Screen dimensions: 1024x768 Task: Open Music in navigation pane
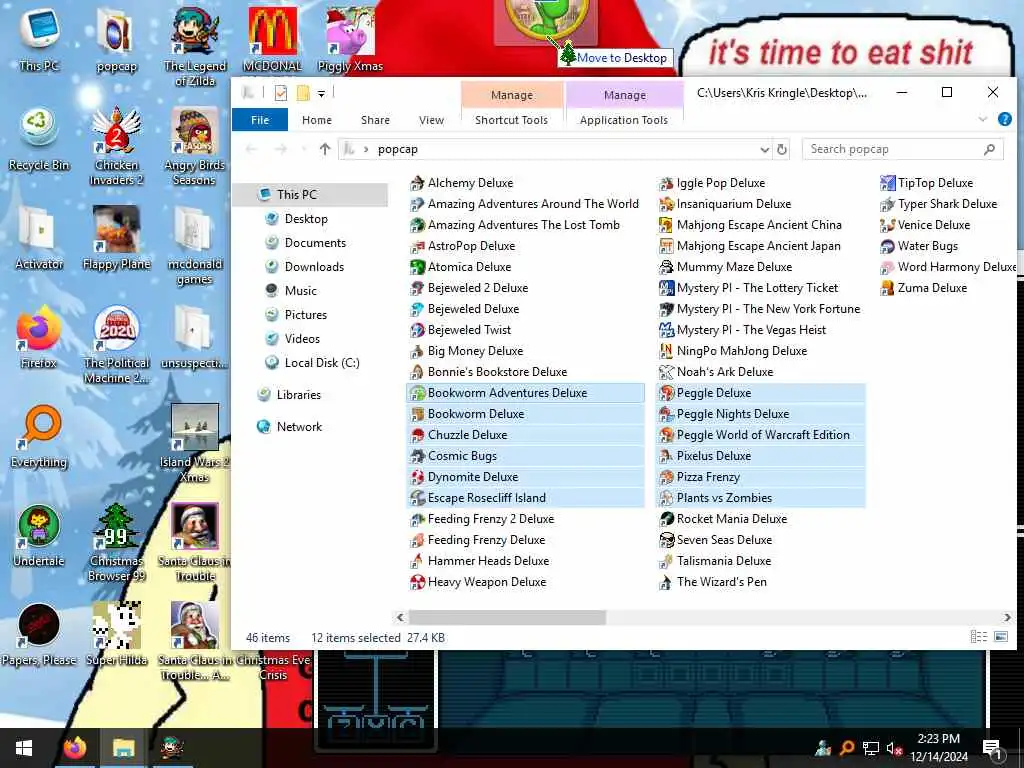pyautogui.click(x=300, y=291)
